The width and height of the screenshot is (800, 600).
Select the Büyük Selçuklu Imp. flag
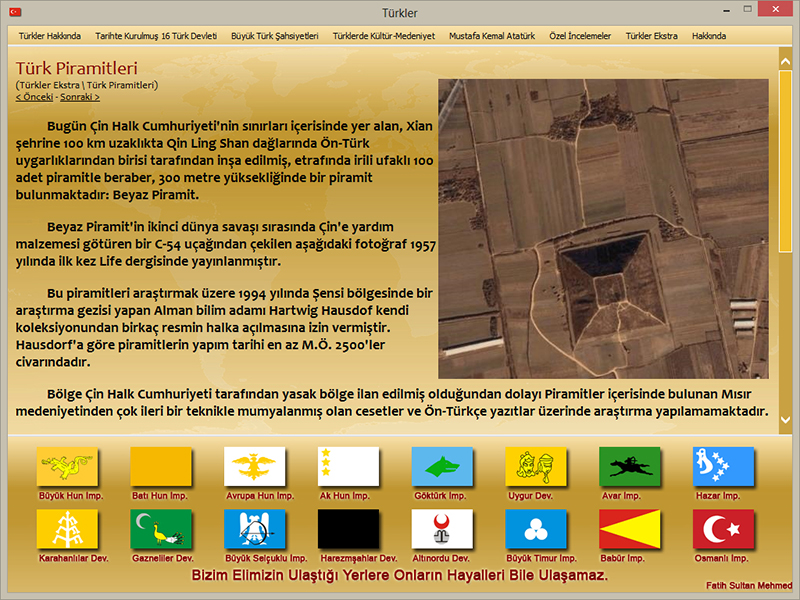[x=254, y=529]
